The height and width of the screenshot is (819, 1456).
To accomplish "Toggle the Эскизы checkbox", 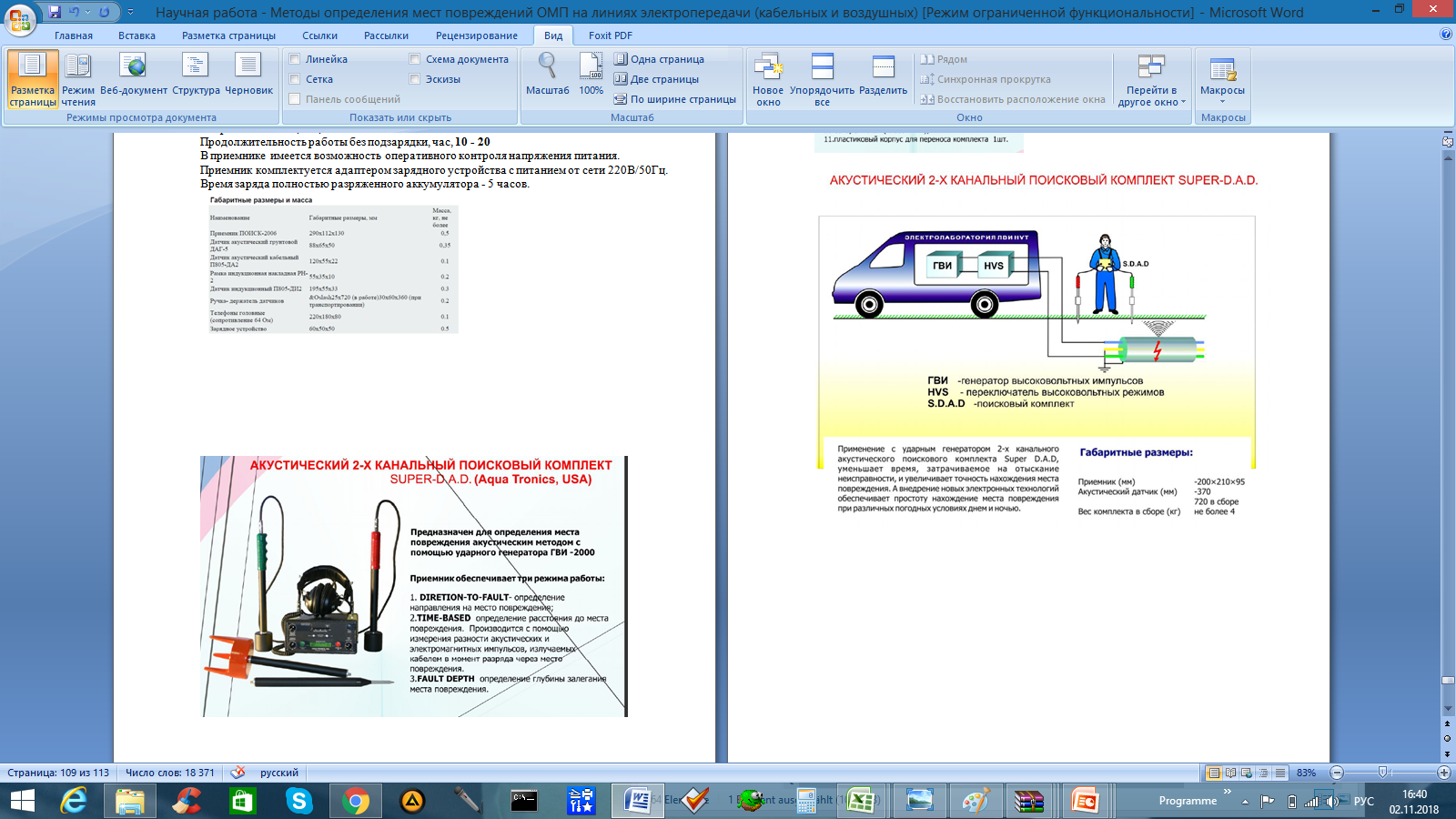I will point(415,79).
